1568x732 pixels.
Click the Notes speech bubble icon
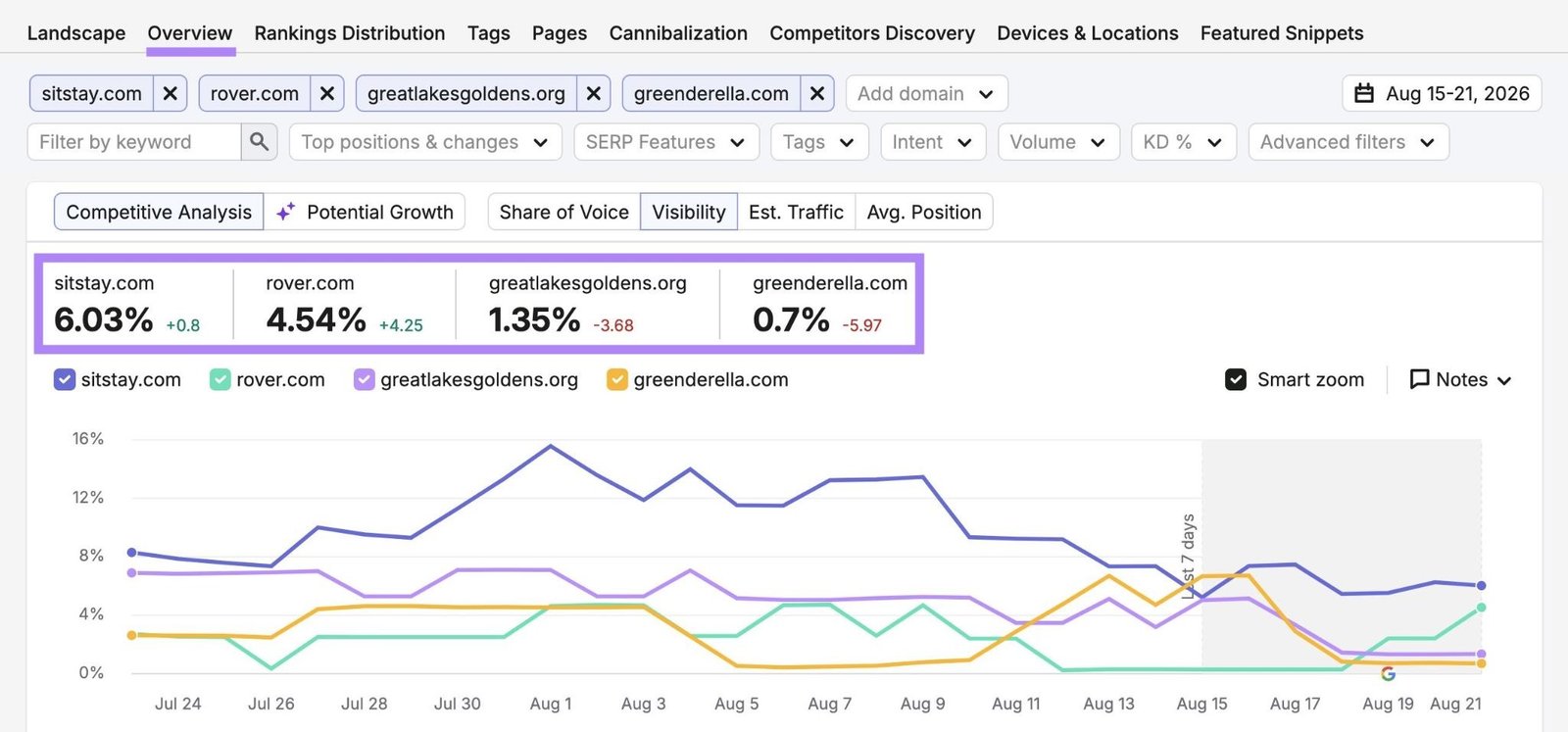click(x=1419, y=379)
